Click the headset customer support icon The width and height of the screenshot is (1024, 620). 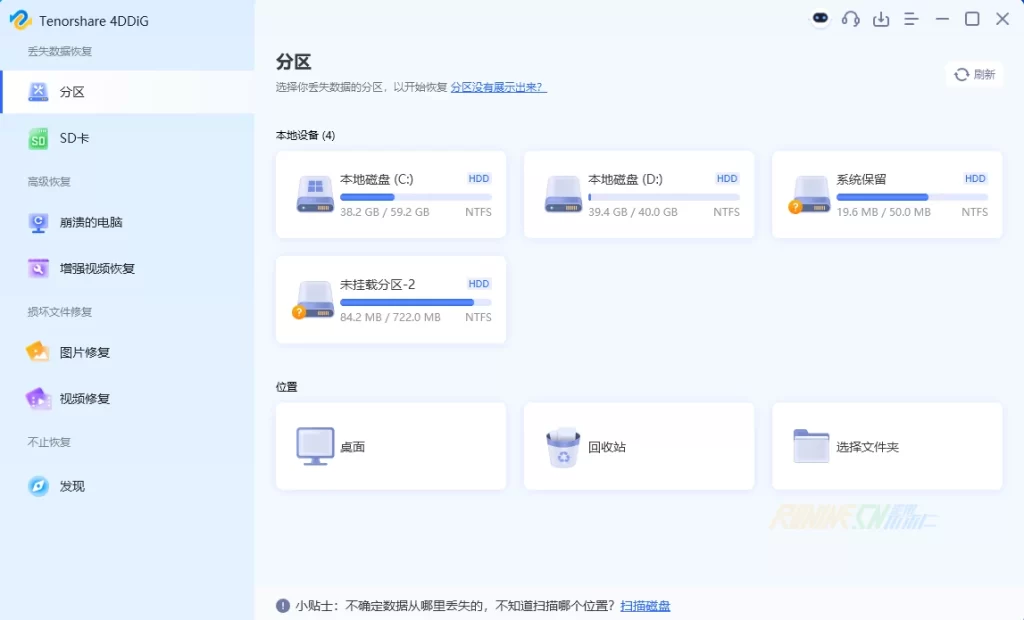tap(851, 19)
